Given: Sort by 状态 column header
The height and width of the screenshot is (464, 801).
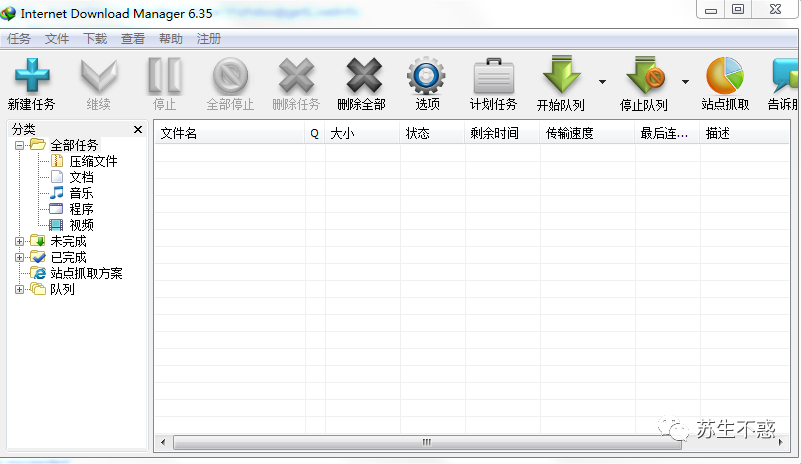Looking at the screenshot, I should [x=432, y=133].
